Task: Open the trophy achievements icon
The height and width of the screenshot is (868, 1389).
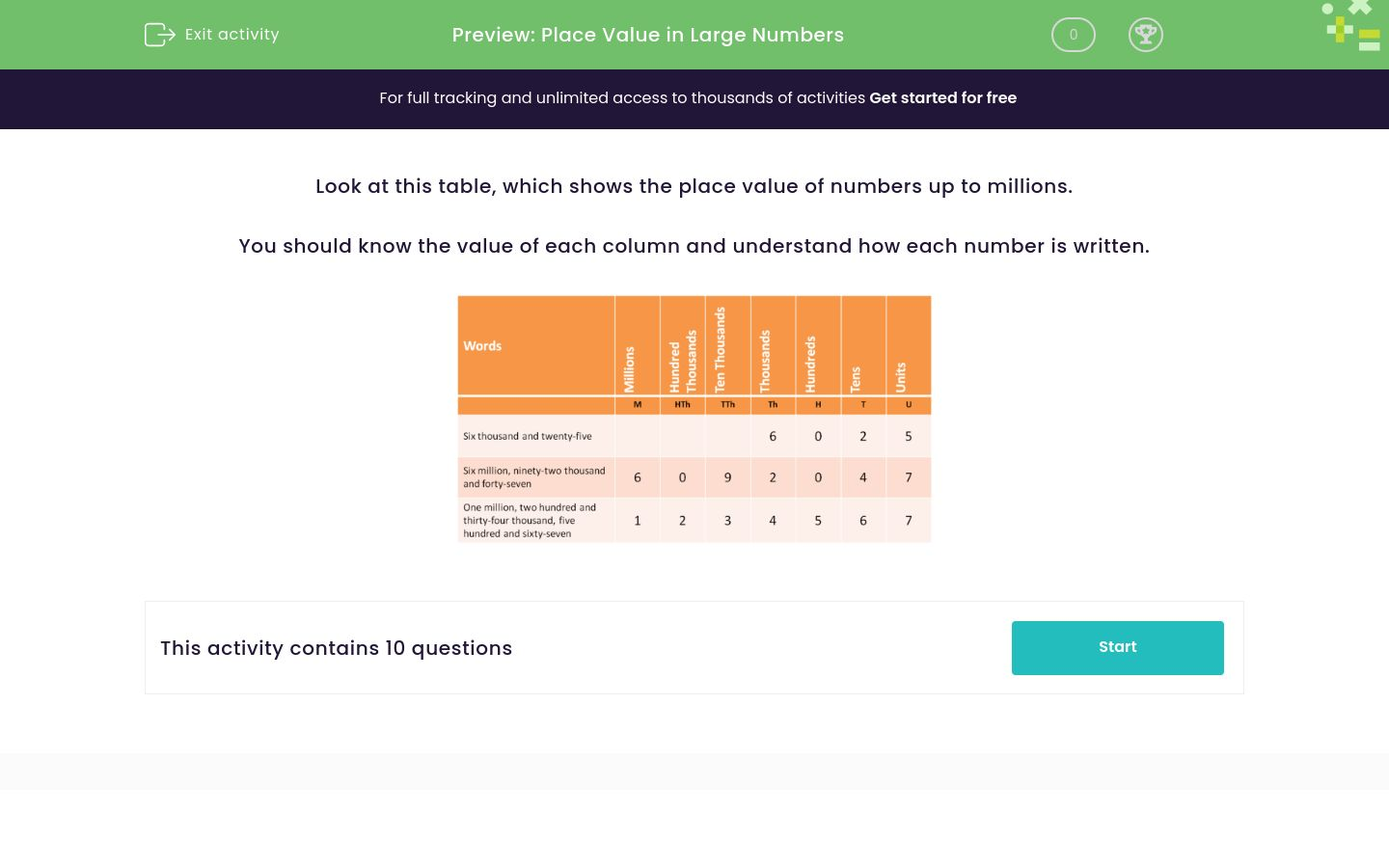Action: [1146, 35]
